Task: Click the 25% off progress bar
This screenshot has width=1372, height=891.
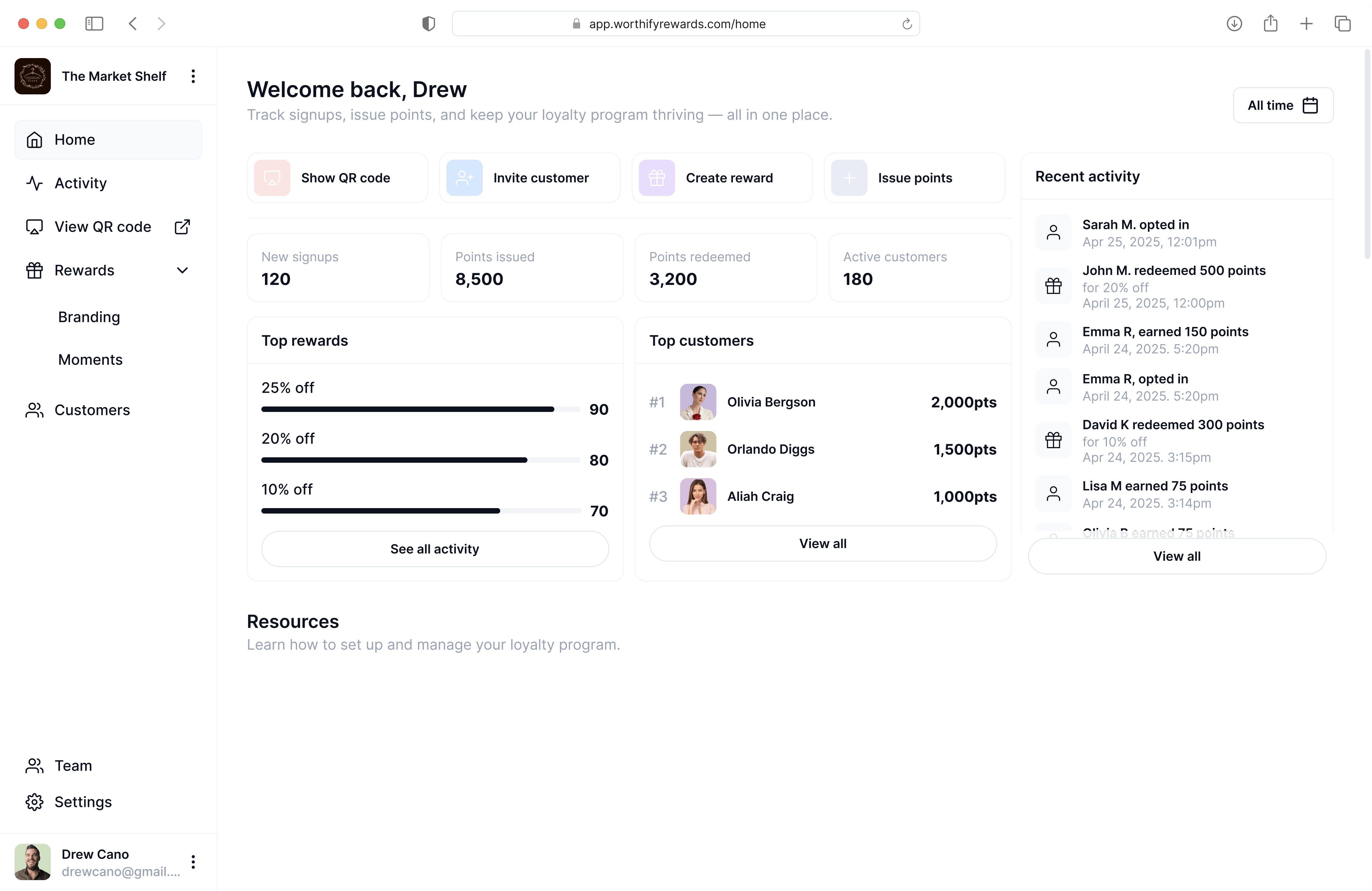Action: click(x=421, y=409)
